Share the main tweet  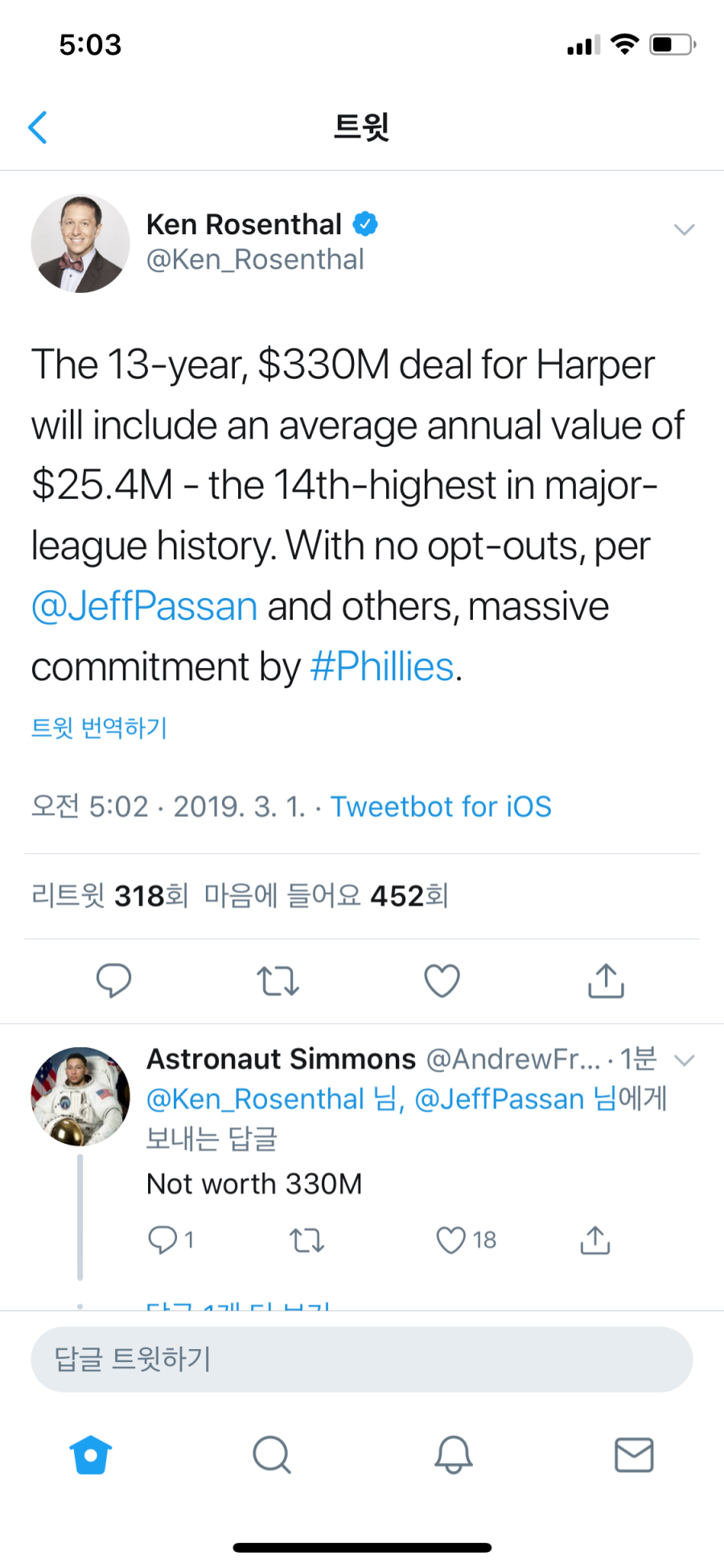point(606,980)
